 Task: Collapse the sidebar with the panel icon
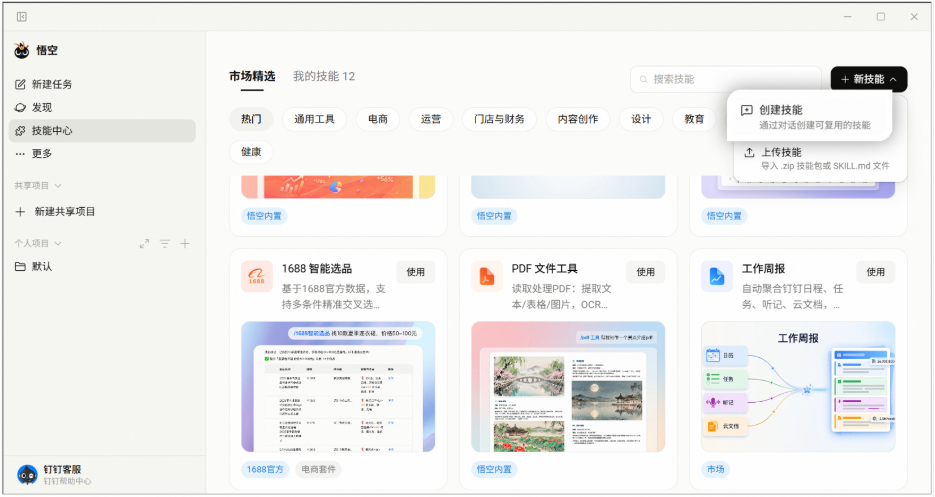(x=22, y=17)
